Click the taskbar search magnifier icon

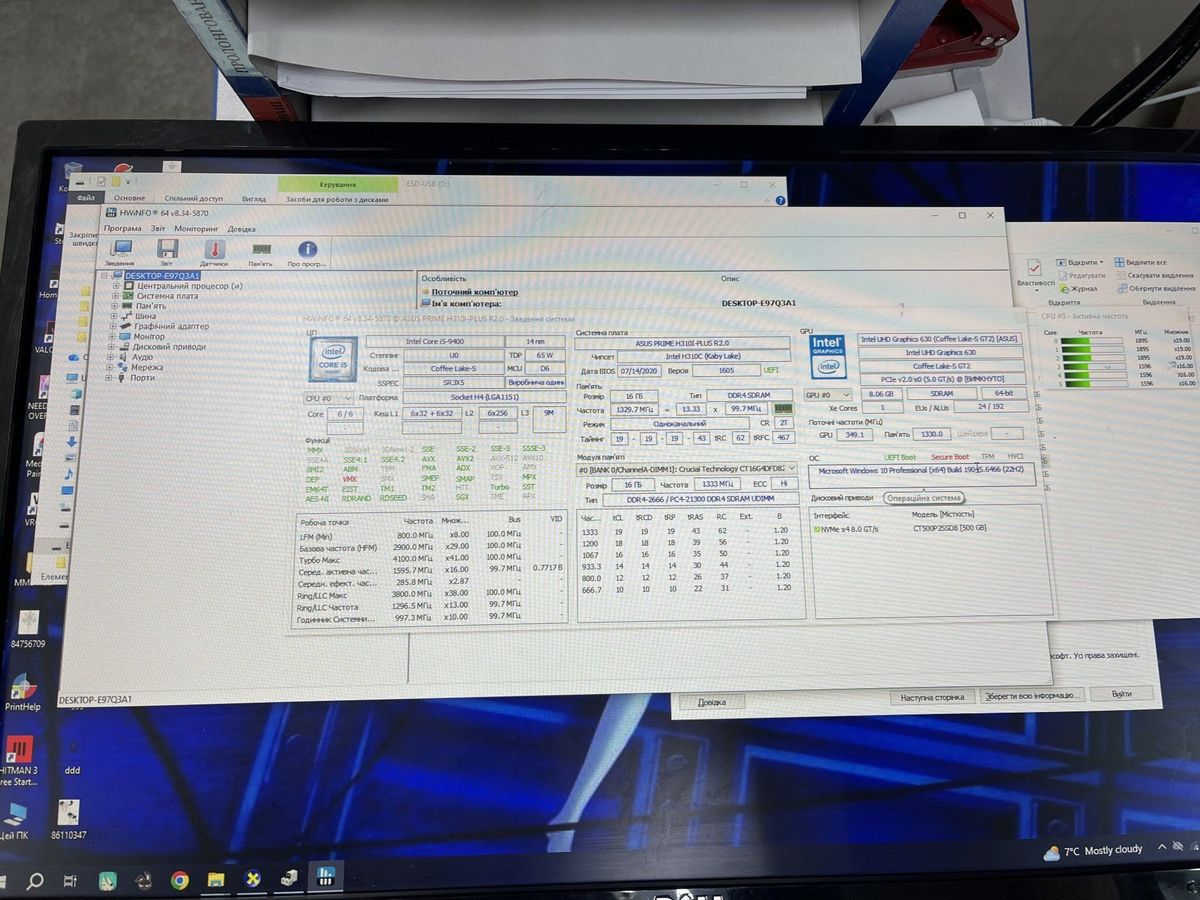tap(35, 881)
